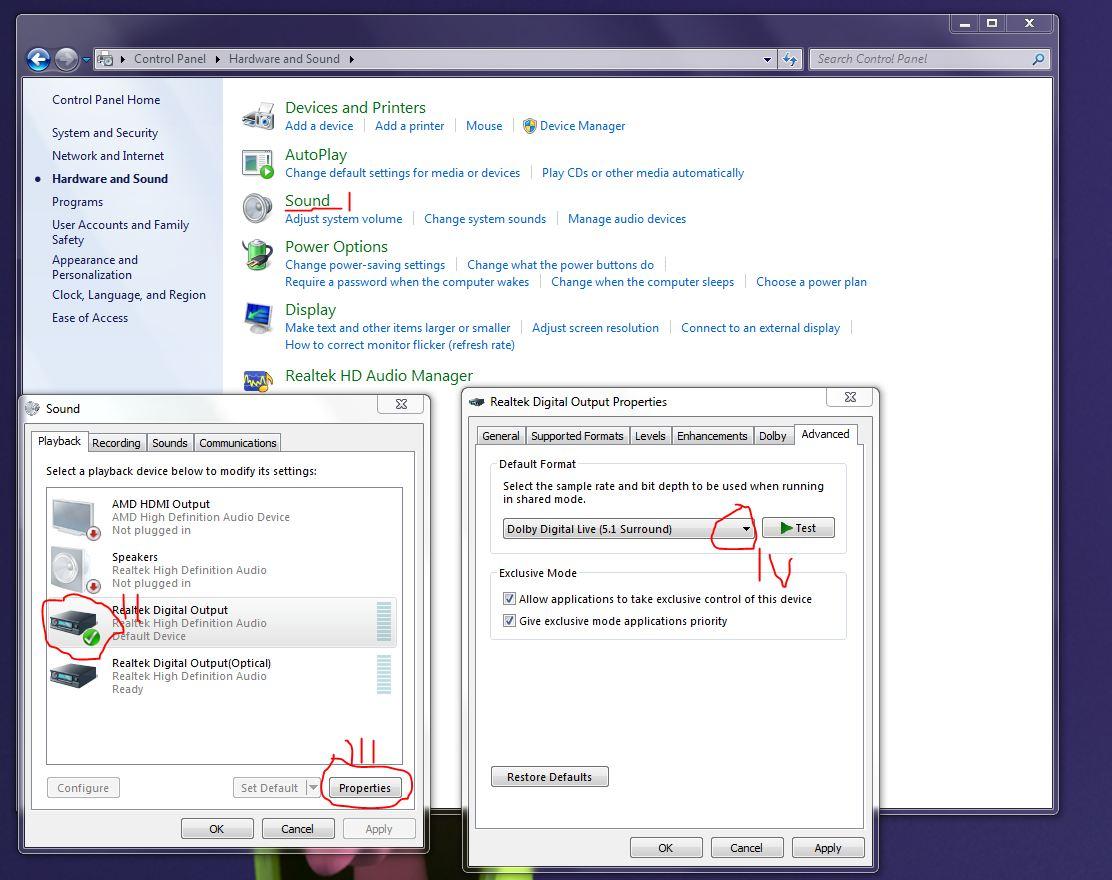The image size is (1112, 880).
Task: Open System and Security in sidebar
Action: (105, 133)
